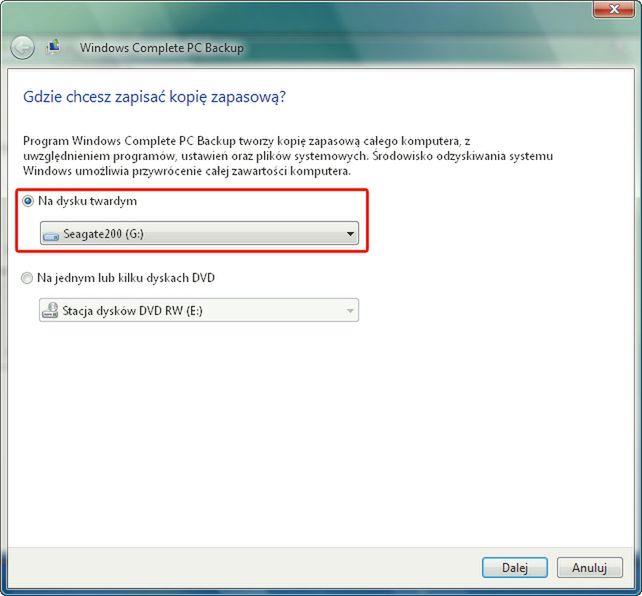The image size is (642, 596).
Task: Click the back arrow button
Action: (x=22, y=47)
